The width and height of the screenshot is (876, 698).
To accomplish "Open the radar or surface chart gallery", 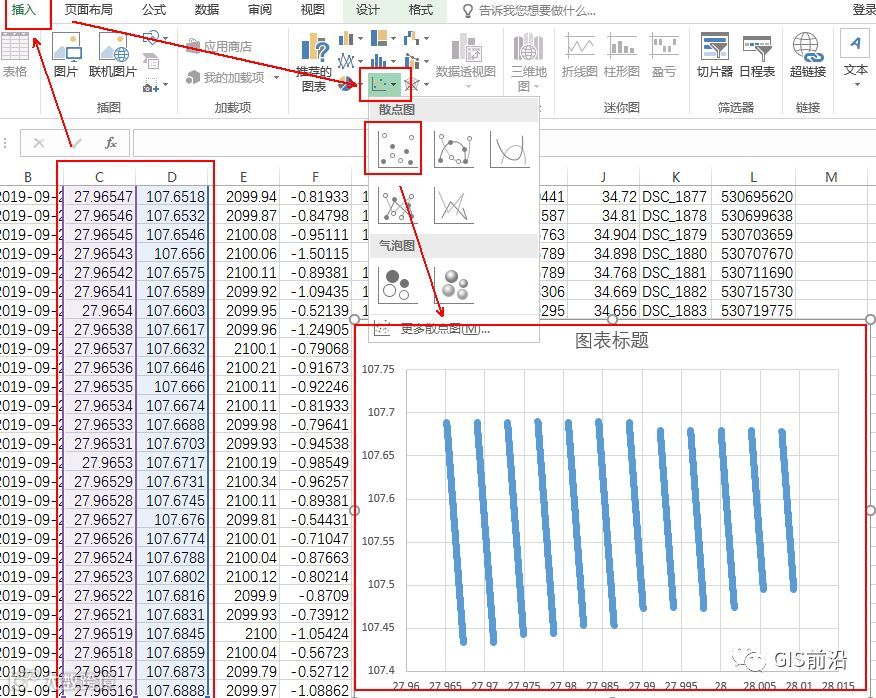I will [x=416, y=84].
